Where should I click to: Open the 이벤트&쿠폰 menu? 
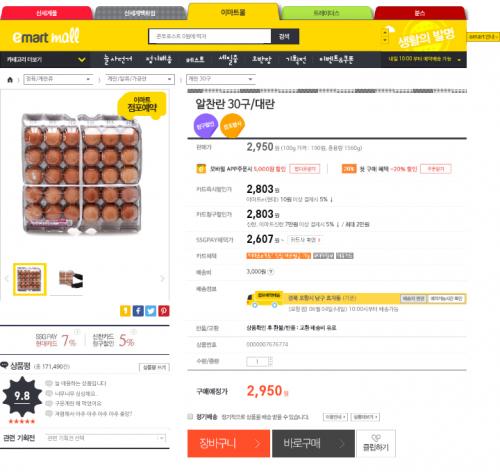336,59
